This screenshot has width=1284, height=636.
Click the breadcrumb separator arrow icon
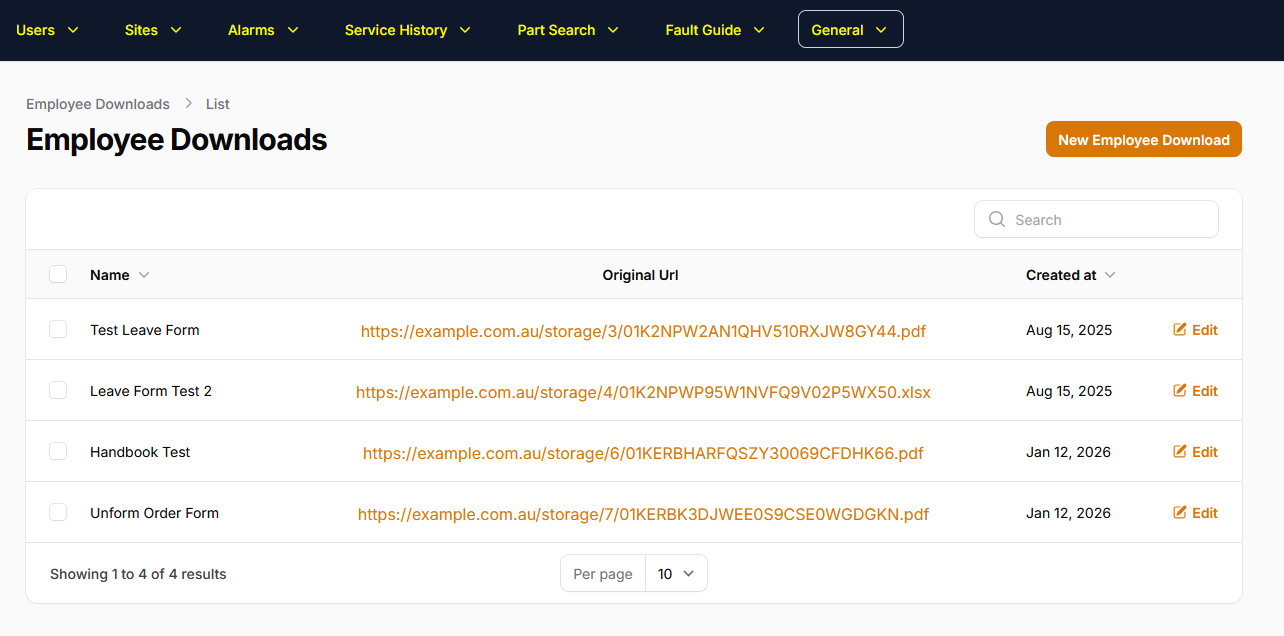coord(188,104)
